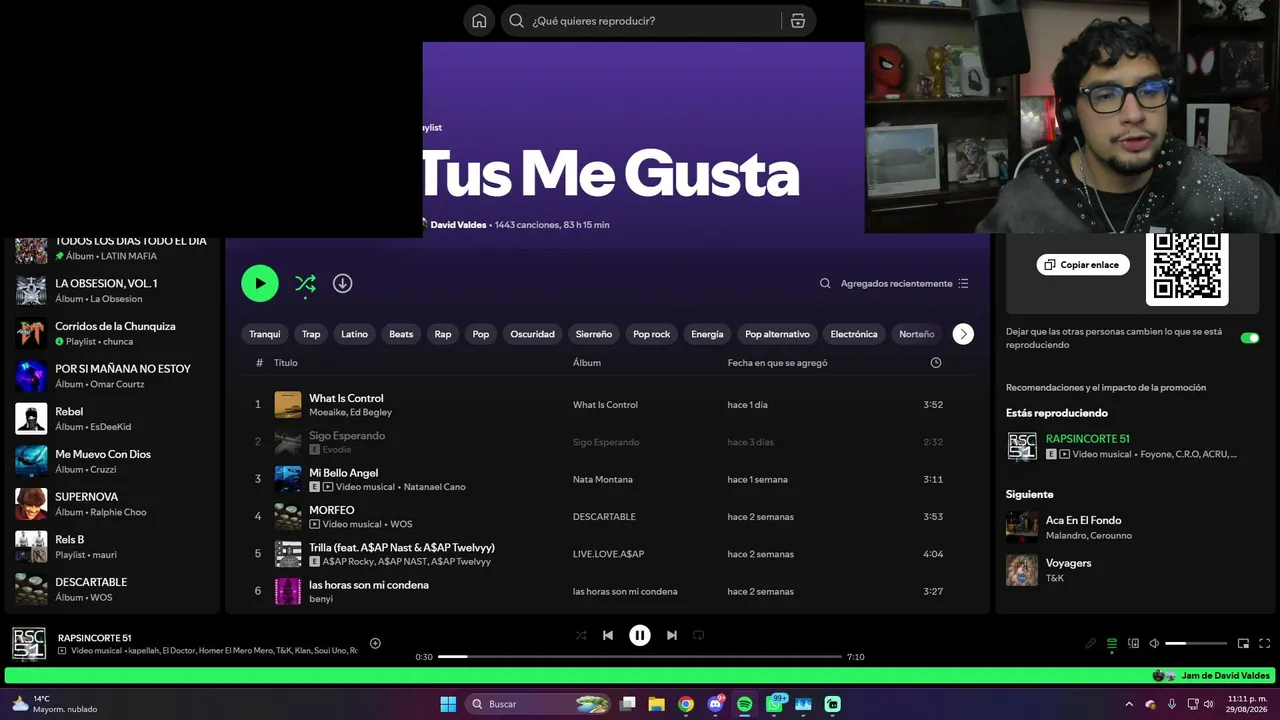Open Discord from the taskbar
Screen dimensions: 1280x720
[715, 704]
